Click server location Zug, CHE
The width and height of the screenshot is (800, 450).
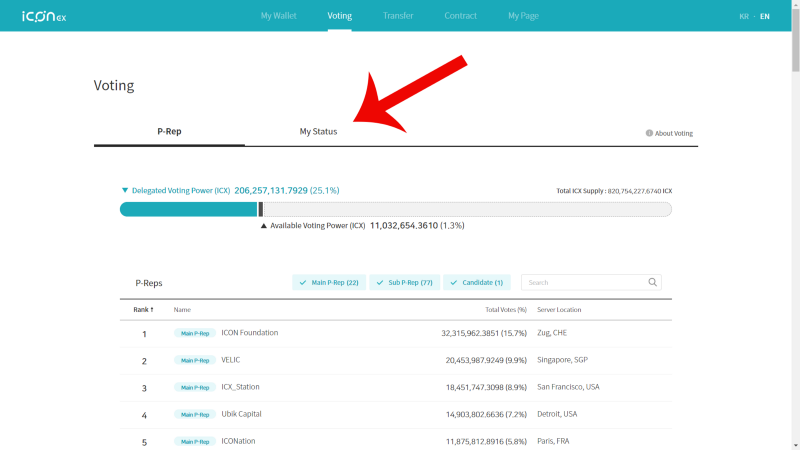(x=552, y=333)
